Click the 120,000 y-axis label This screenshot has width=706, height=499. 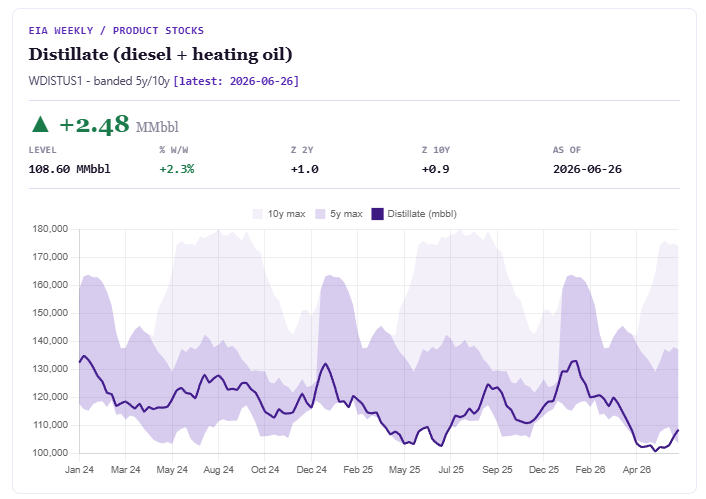point(50,397)
